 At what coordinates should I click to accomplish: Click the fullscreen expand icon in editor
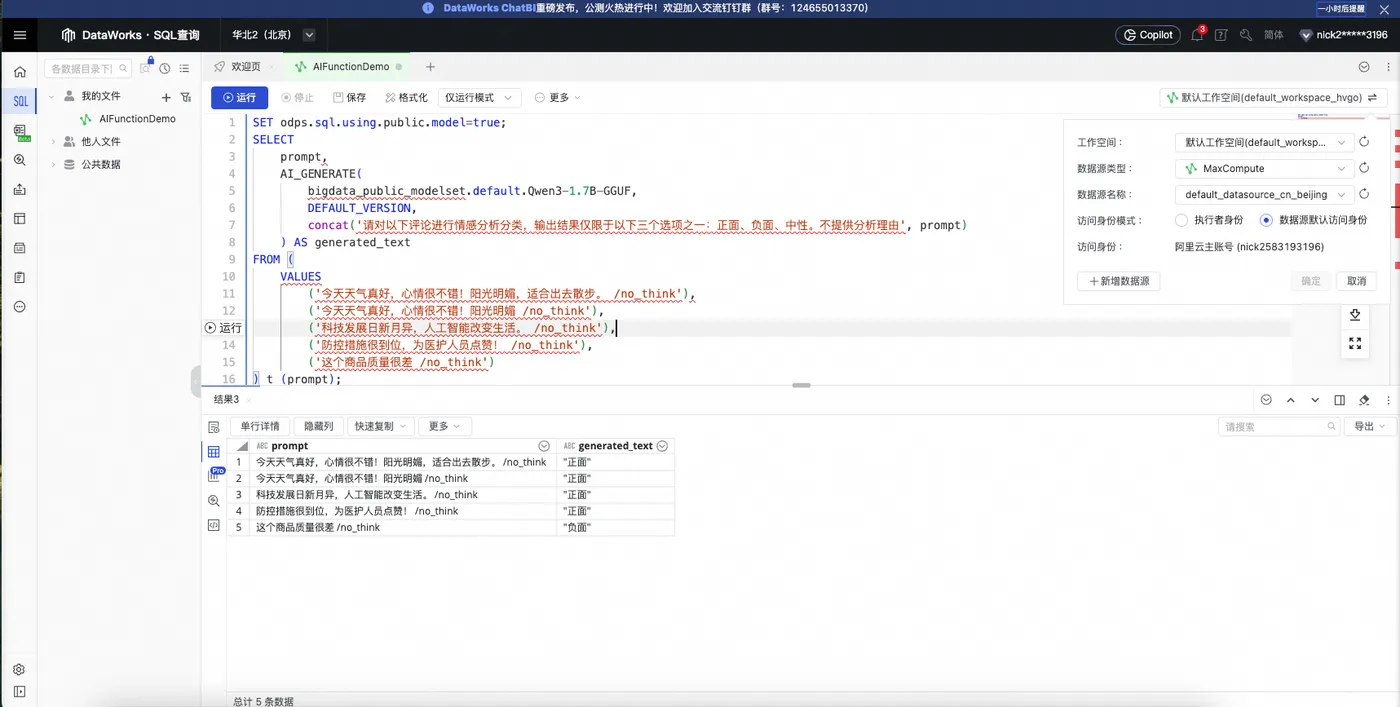point(1355,343)
